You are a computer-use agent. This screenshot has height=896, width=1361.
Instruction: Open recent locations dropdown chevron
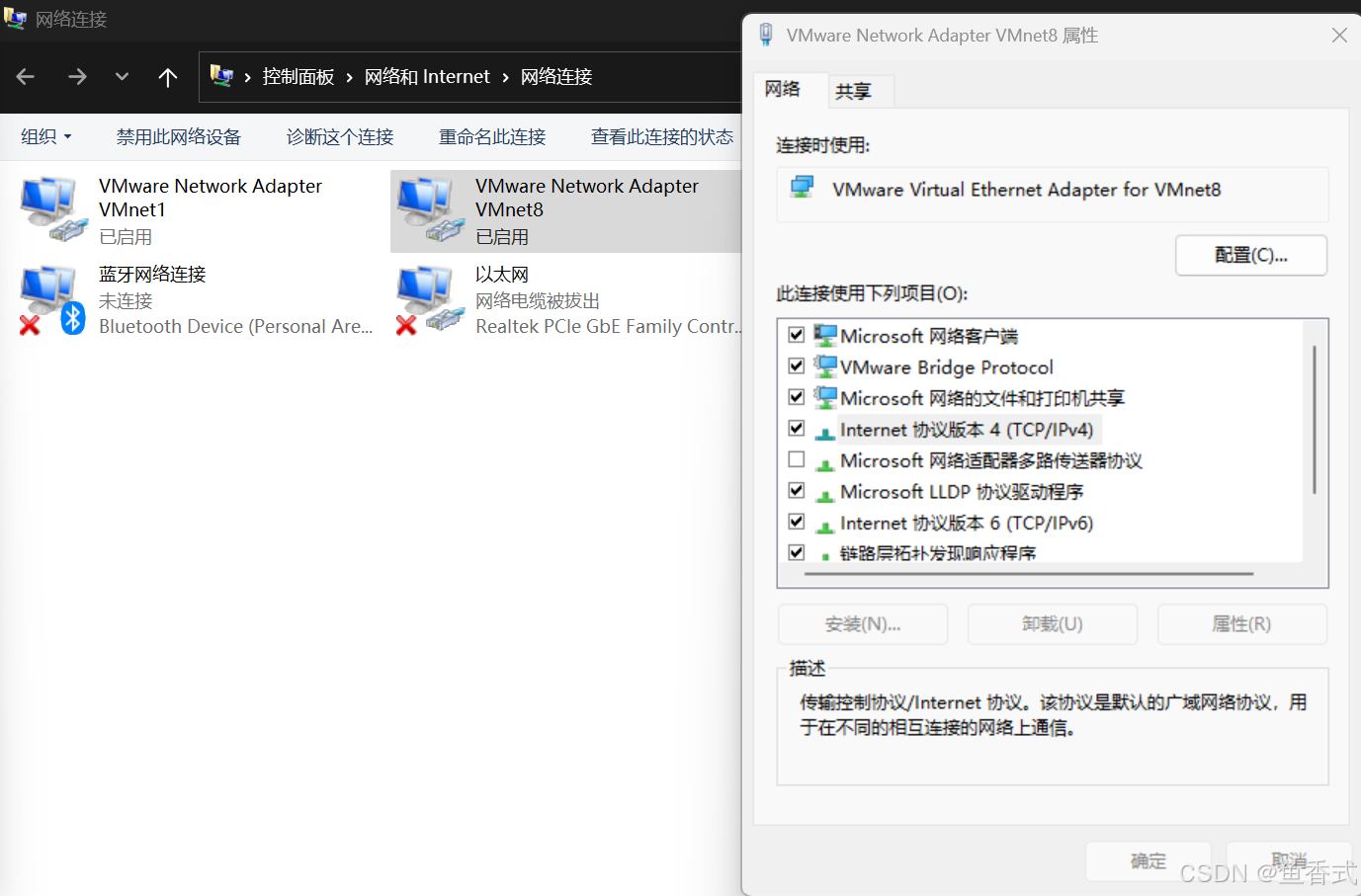pyautogui.click(x=122, y=77)
